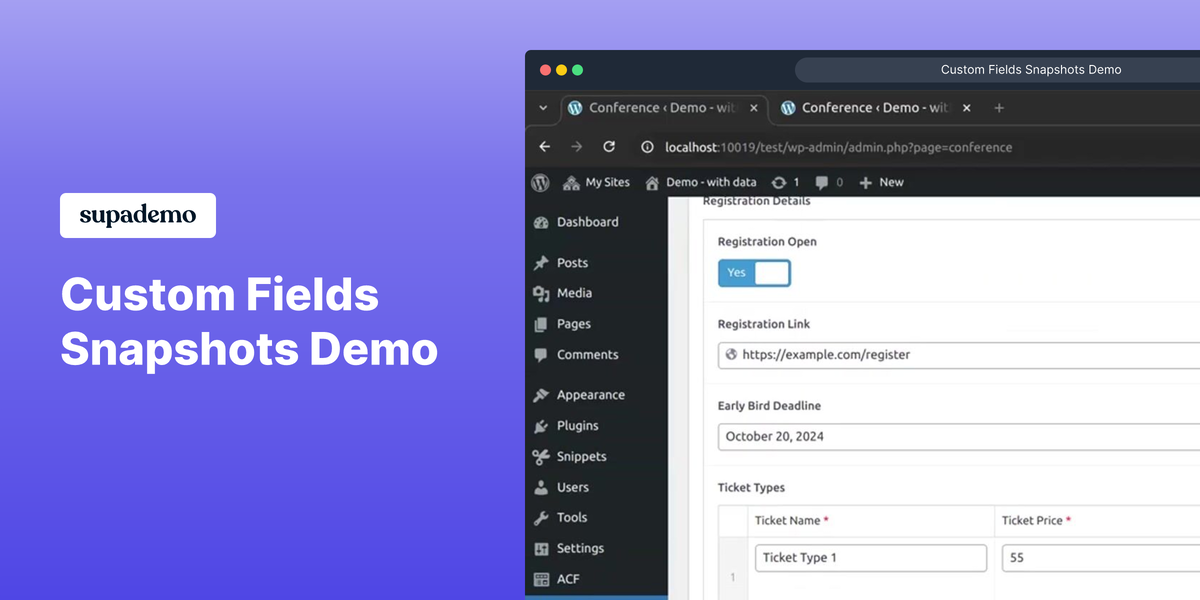The image size is (1200, 600).
Task: Click the WordPress logo in admin bar
Action: click(540, 182)
